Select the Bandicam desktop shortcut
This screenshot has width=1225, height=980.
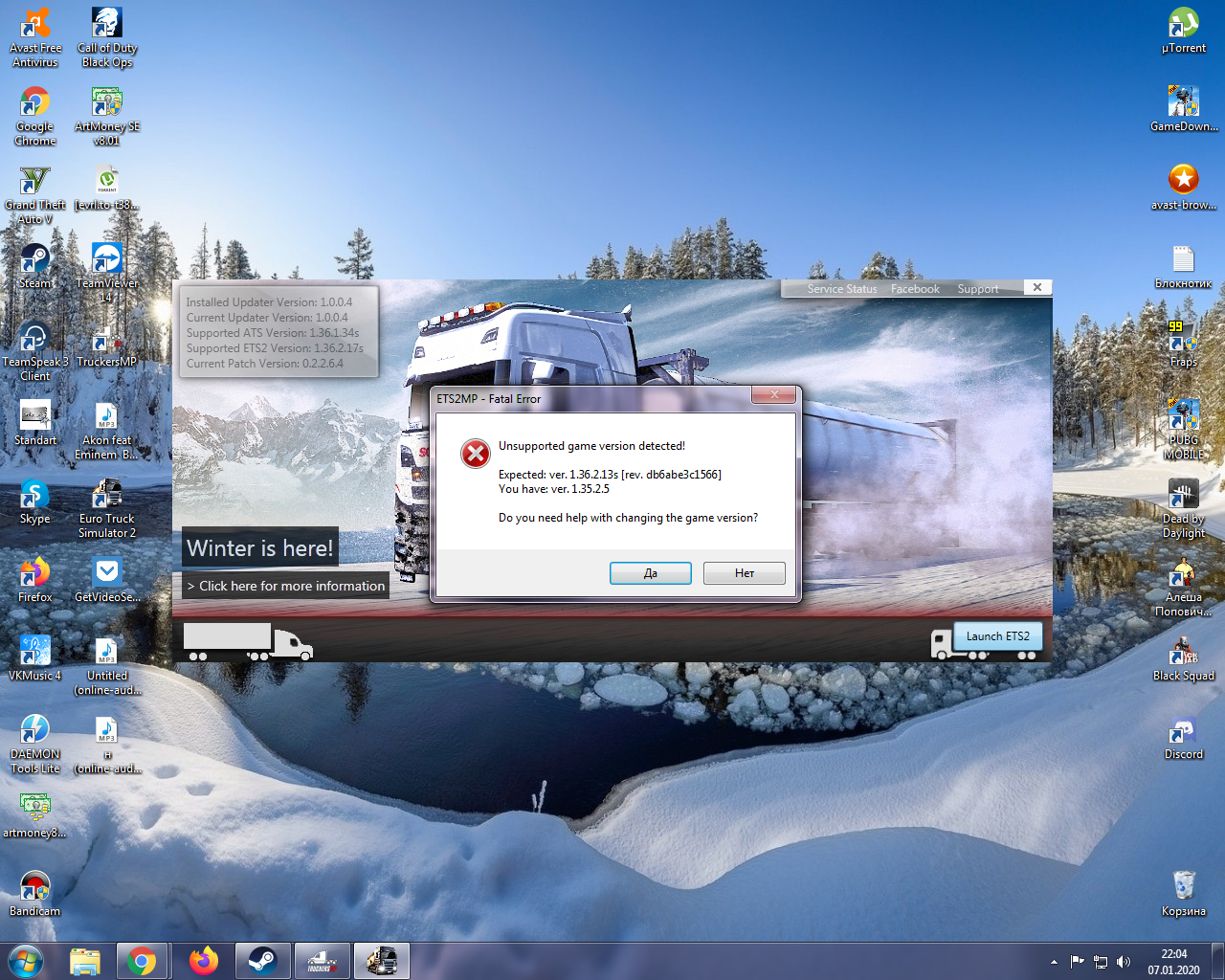tap(35, 894)
